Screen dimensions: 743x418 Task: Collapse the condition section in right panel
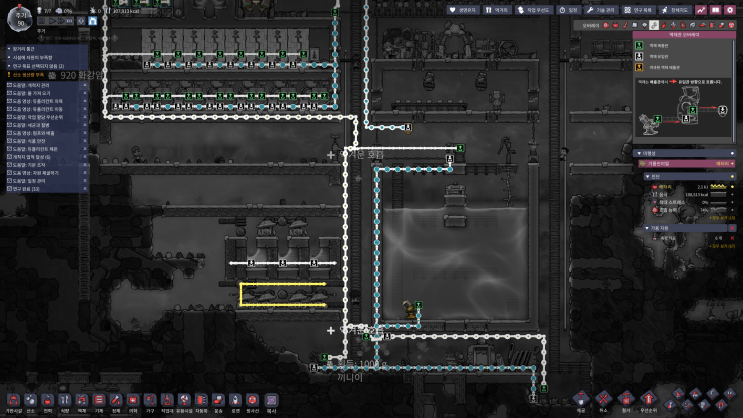tap(647, 176)
